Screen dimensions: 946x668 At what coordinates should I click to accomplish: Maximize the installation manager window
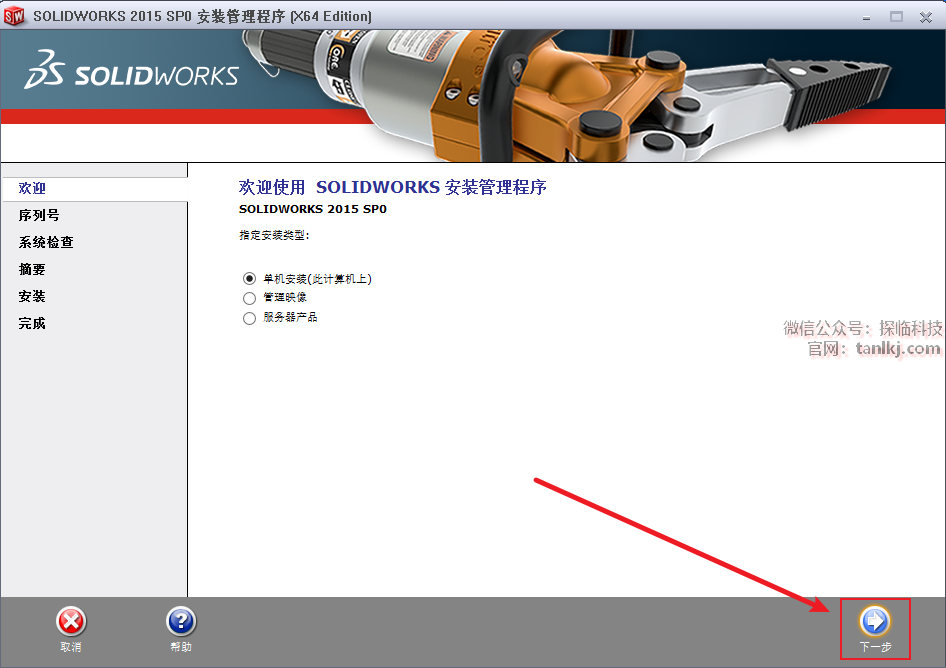click(x=897, y=17)
